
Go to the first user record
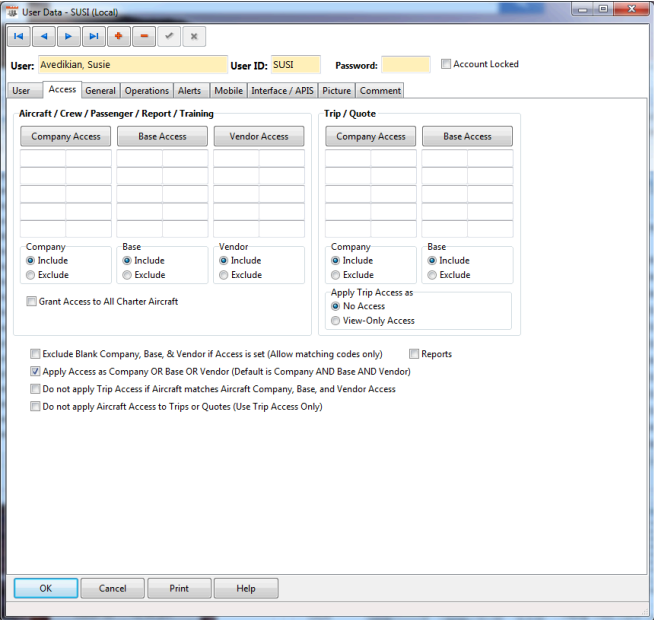[19, 36]
